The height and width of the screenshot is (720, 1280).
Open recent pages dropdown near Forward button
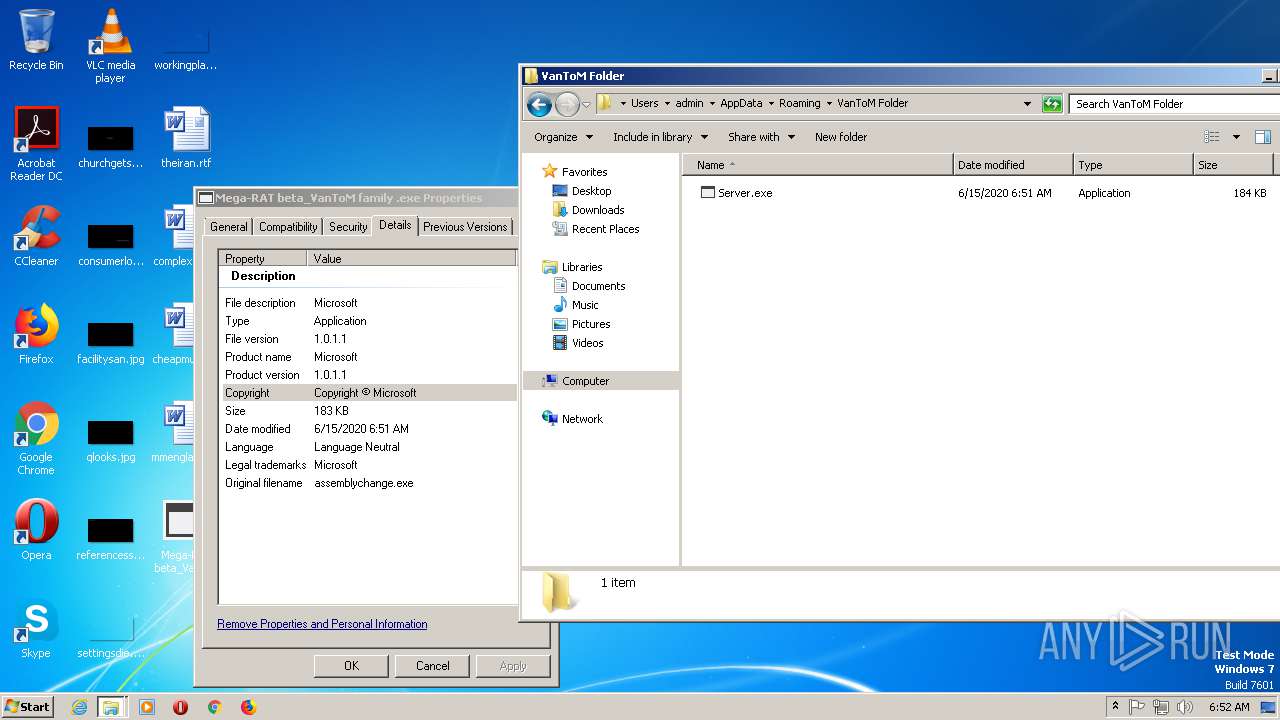pyautogui.click(x=586, y=104)
